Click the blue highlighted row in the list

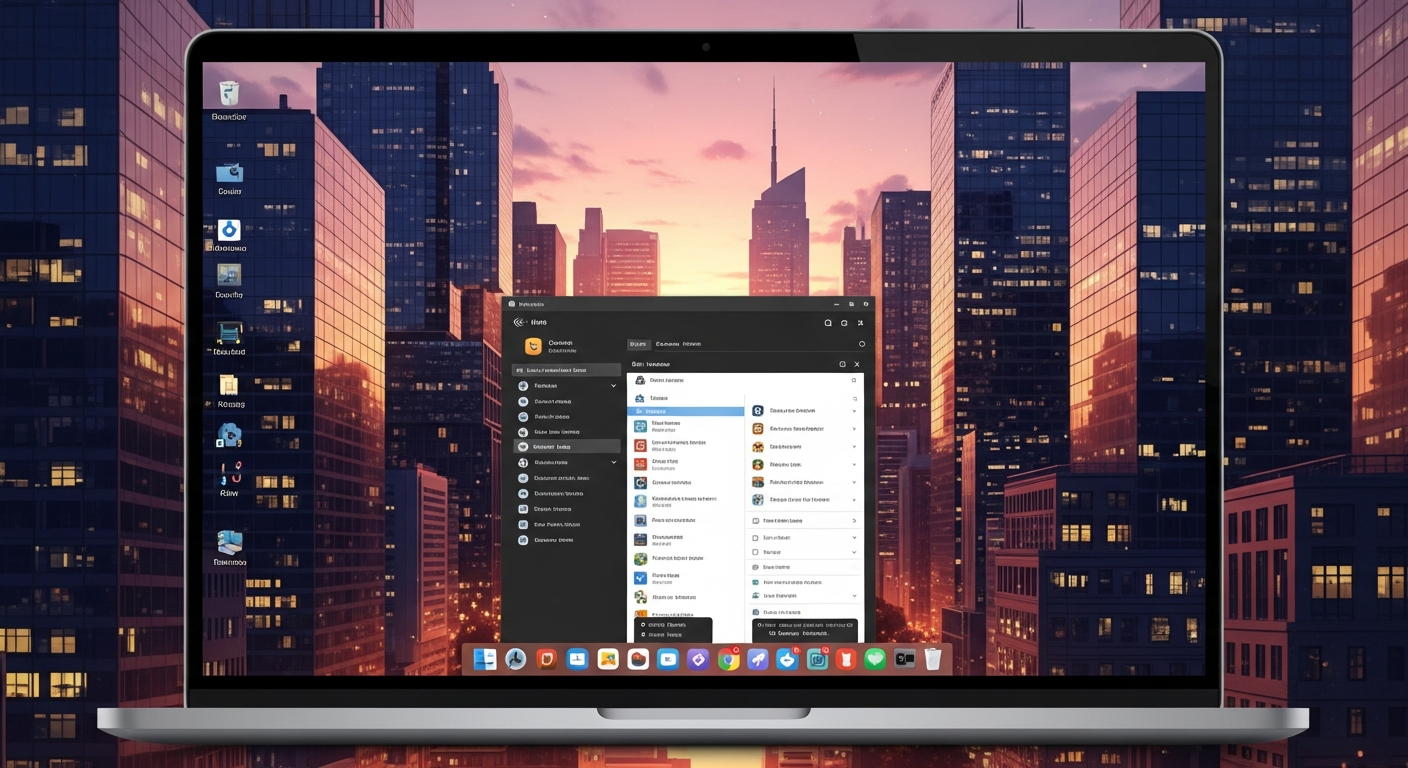[685, 411]
